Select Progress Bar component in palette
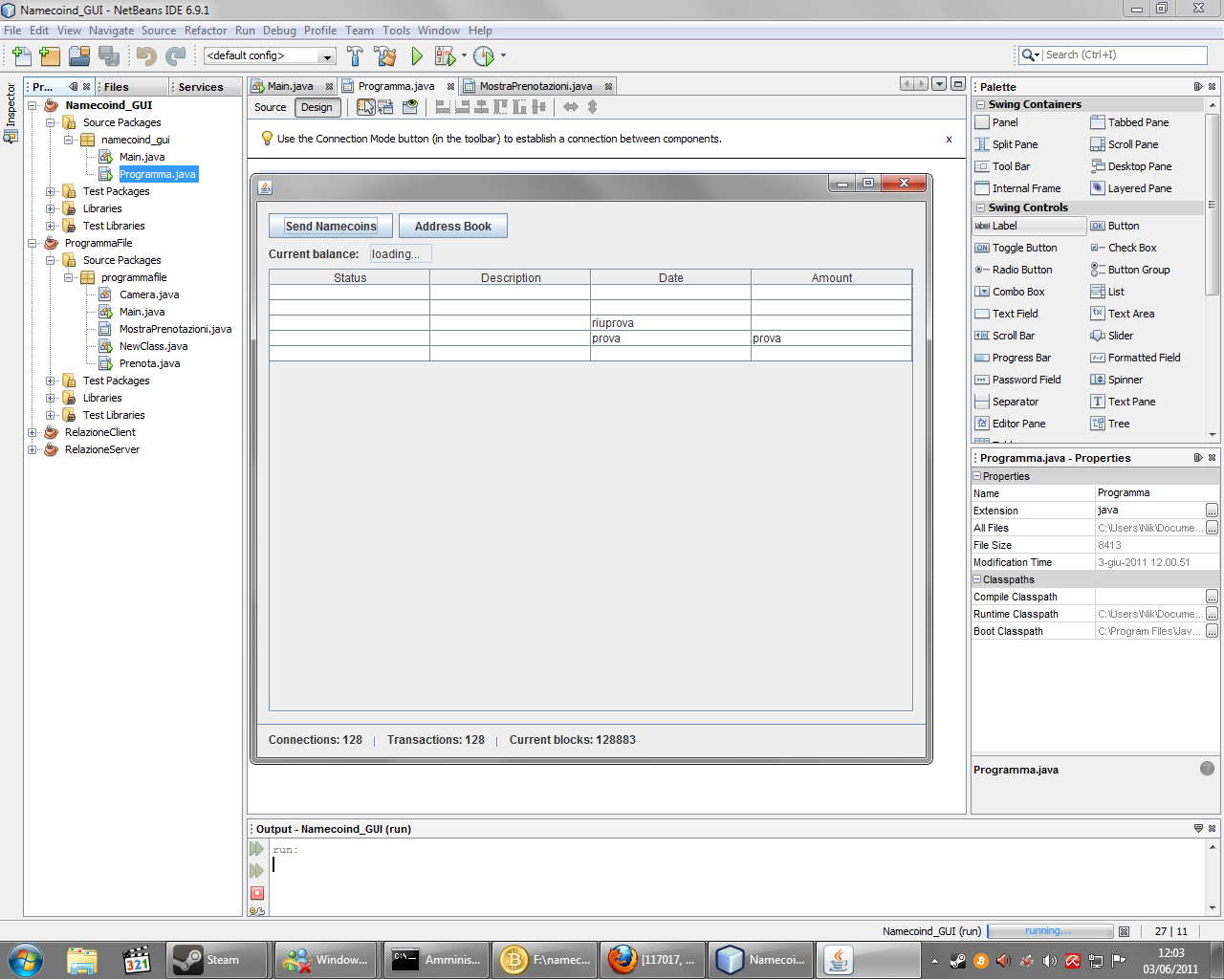Image resolution: width=1224 pixels, height=980 pixels. tap(1013, 358)
